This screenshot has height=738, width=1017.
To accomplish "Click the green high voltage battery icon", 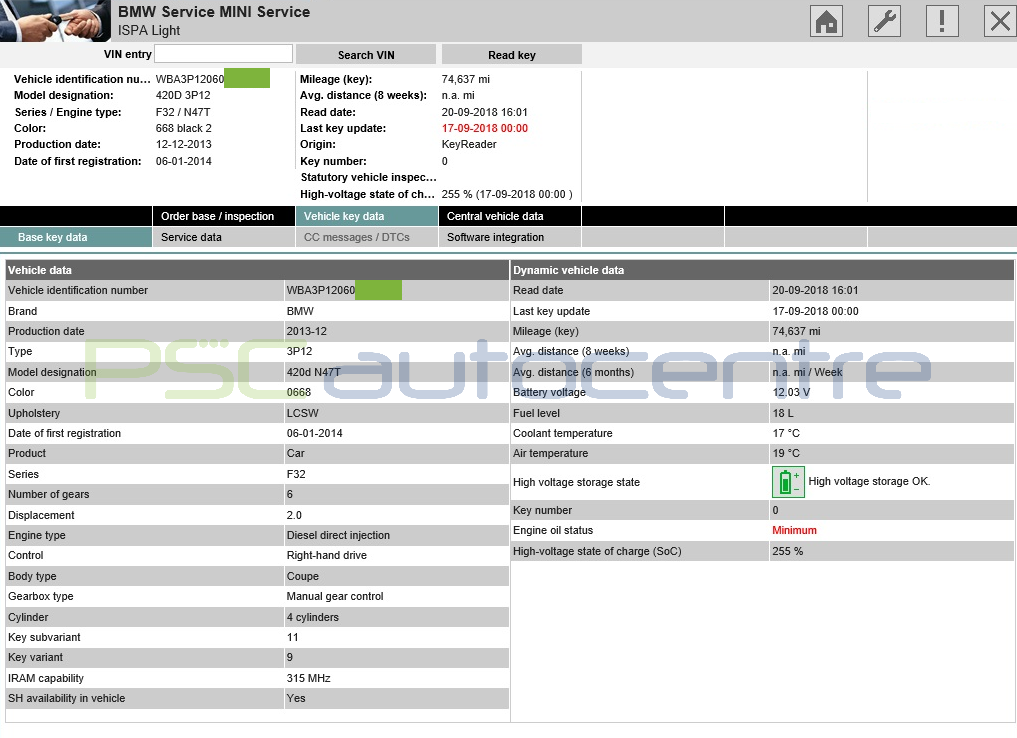I will tap(787, 481).
